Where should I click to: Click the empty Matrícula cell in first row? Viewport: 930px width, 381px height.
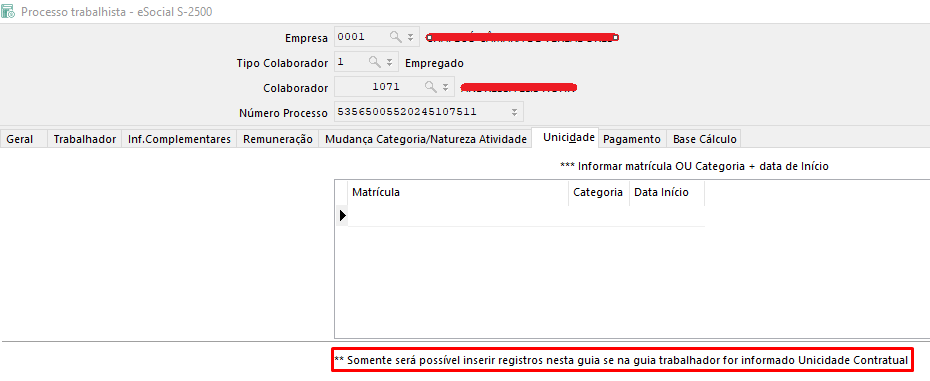pos(458,216)
